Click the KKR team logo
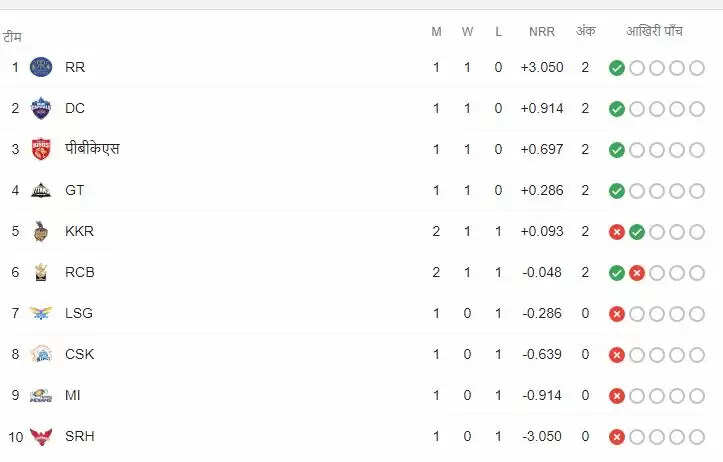 (41, 231)
